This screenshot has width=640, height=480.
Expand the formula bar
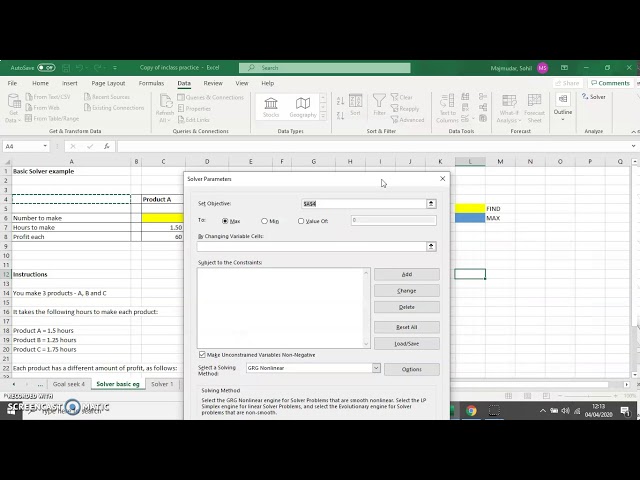pyautogui.click(x=633, y=146)
